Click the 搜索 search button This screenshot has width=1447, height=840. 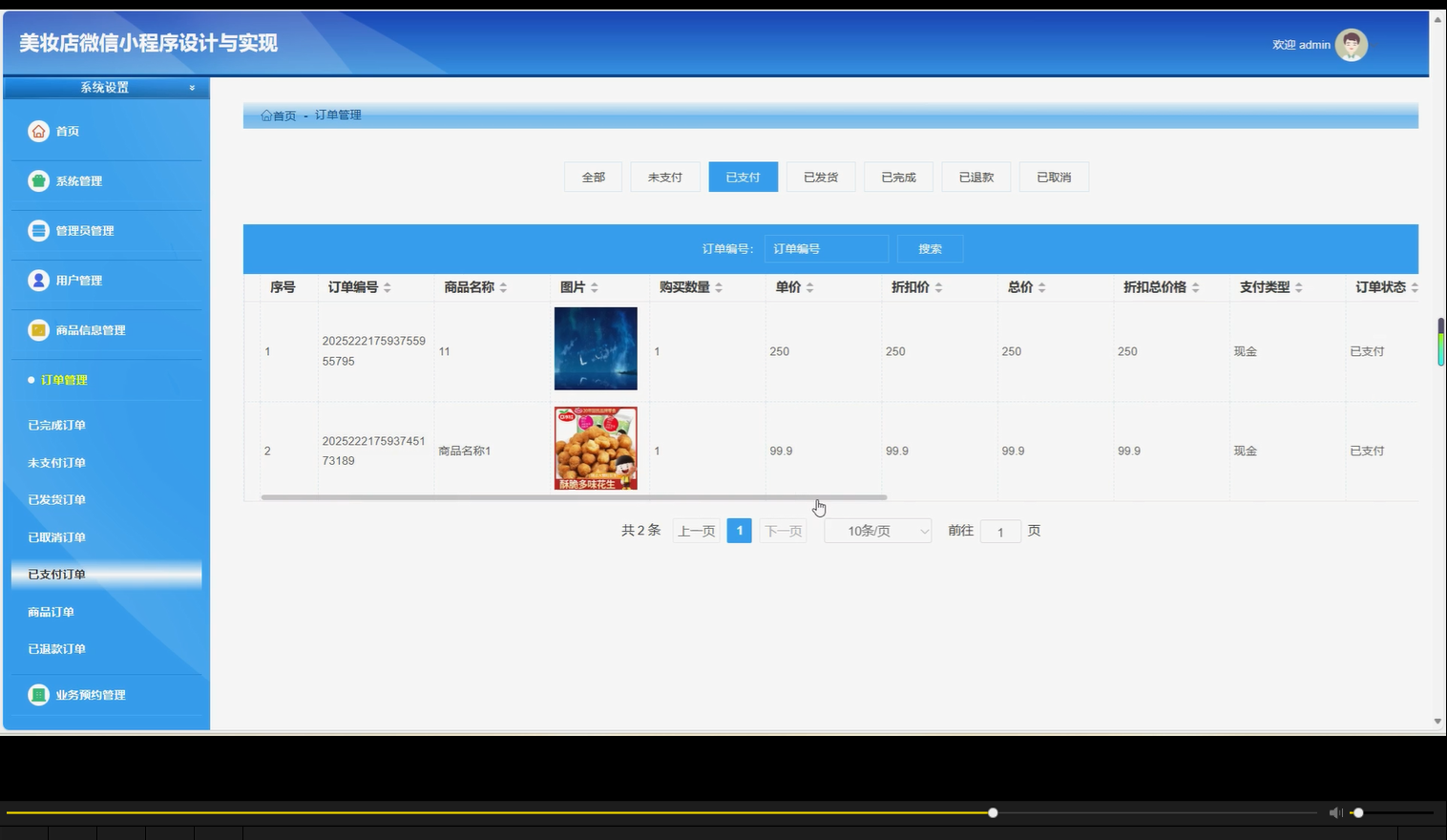[x=929, y=248]
